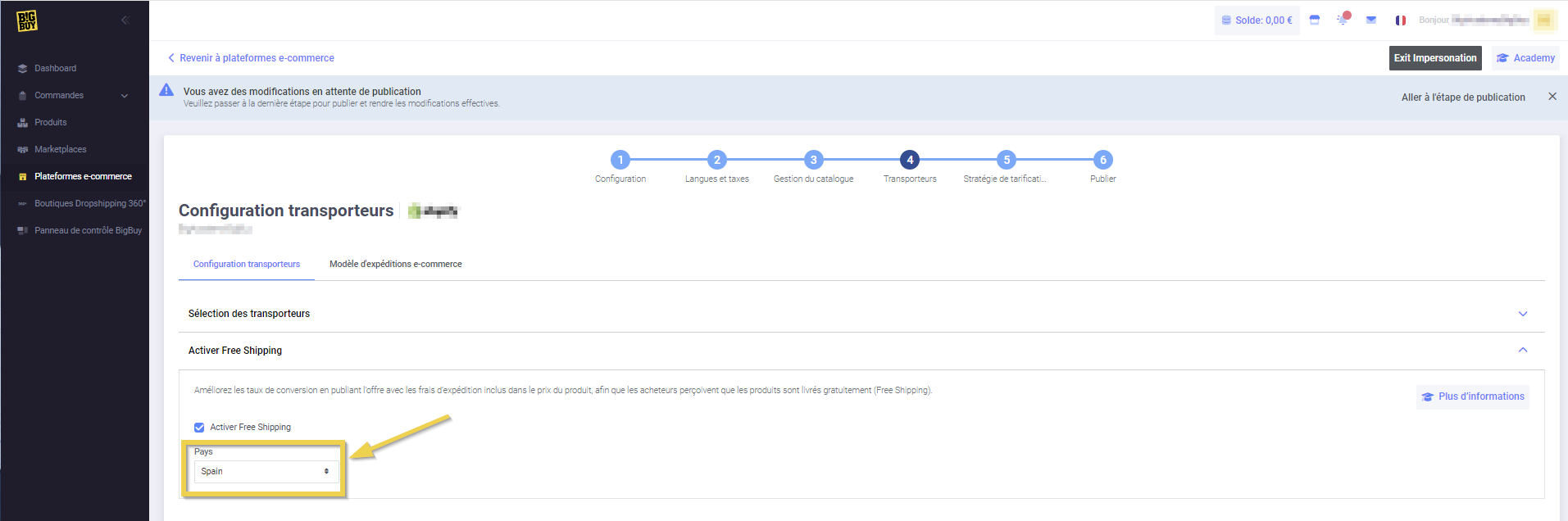Open the store icon in the top bar

pos(1315,20)
